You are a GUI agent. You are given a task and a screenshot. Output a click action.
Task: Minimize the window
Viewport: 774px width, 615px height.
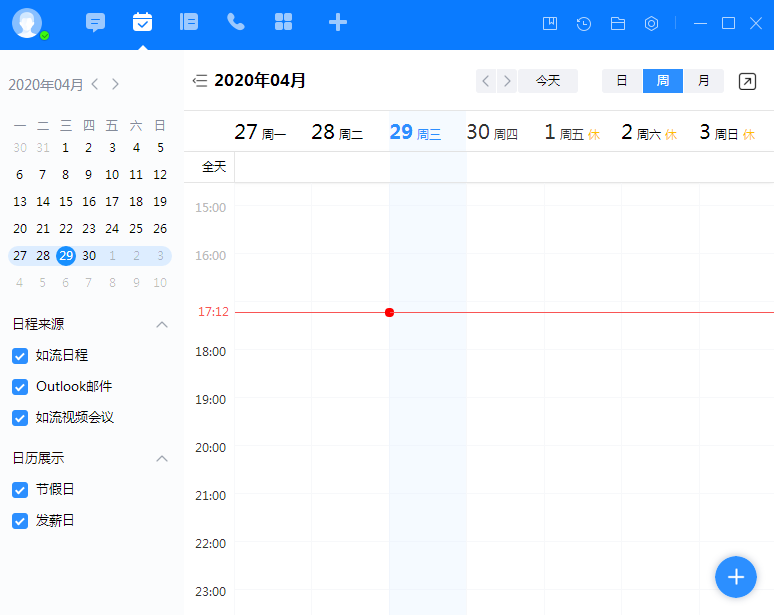(700, 23)
